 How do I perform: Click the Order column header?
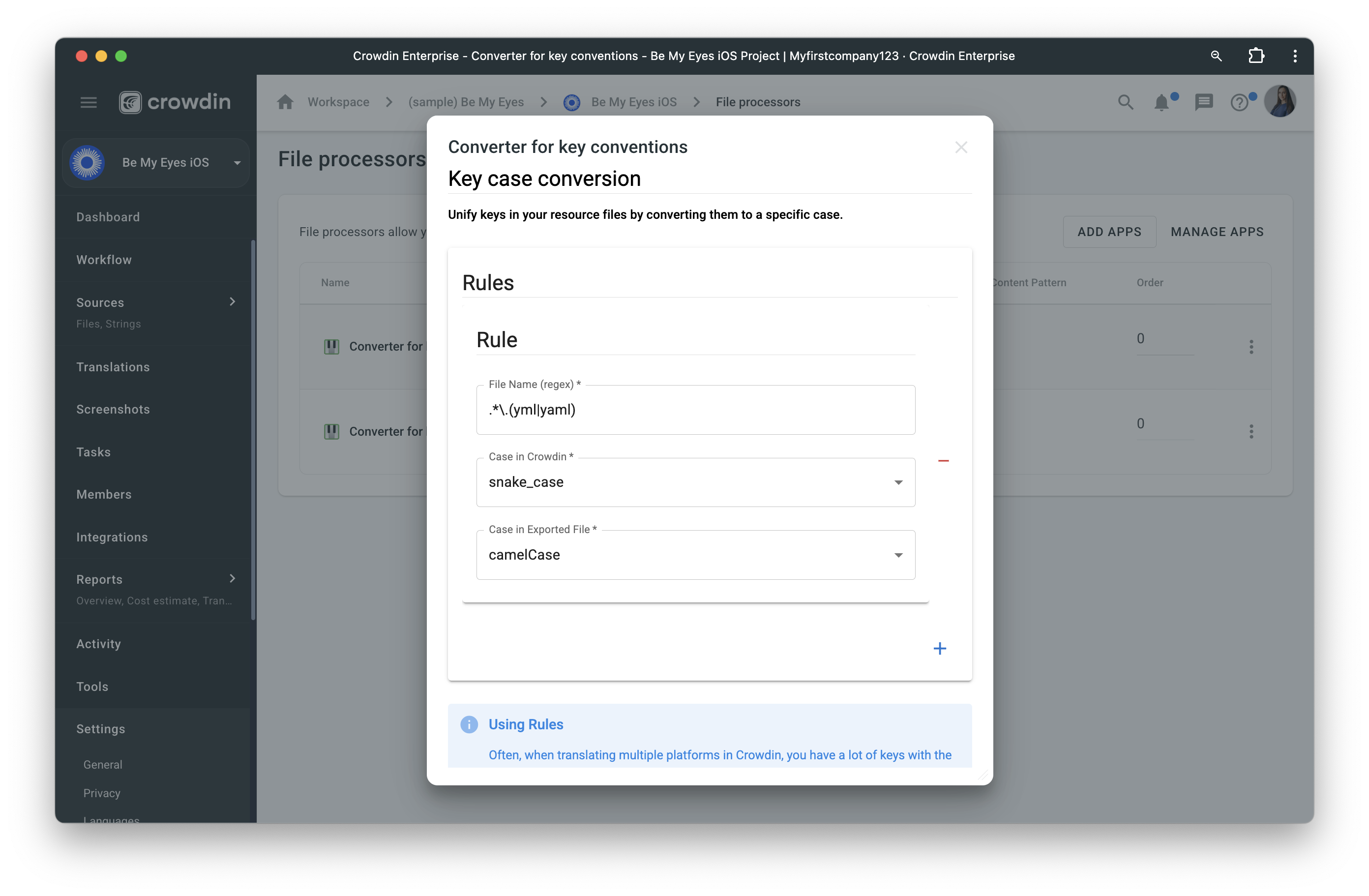pos(1150,283)
